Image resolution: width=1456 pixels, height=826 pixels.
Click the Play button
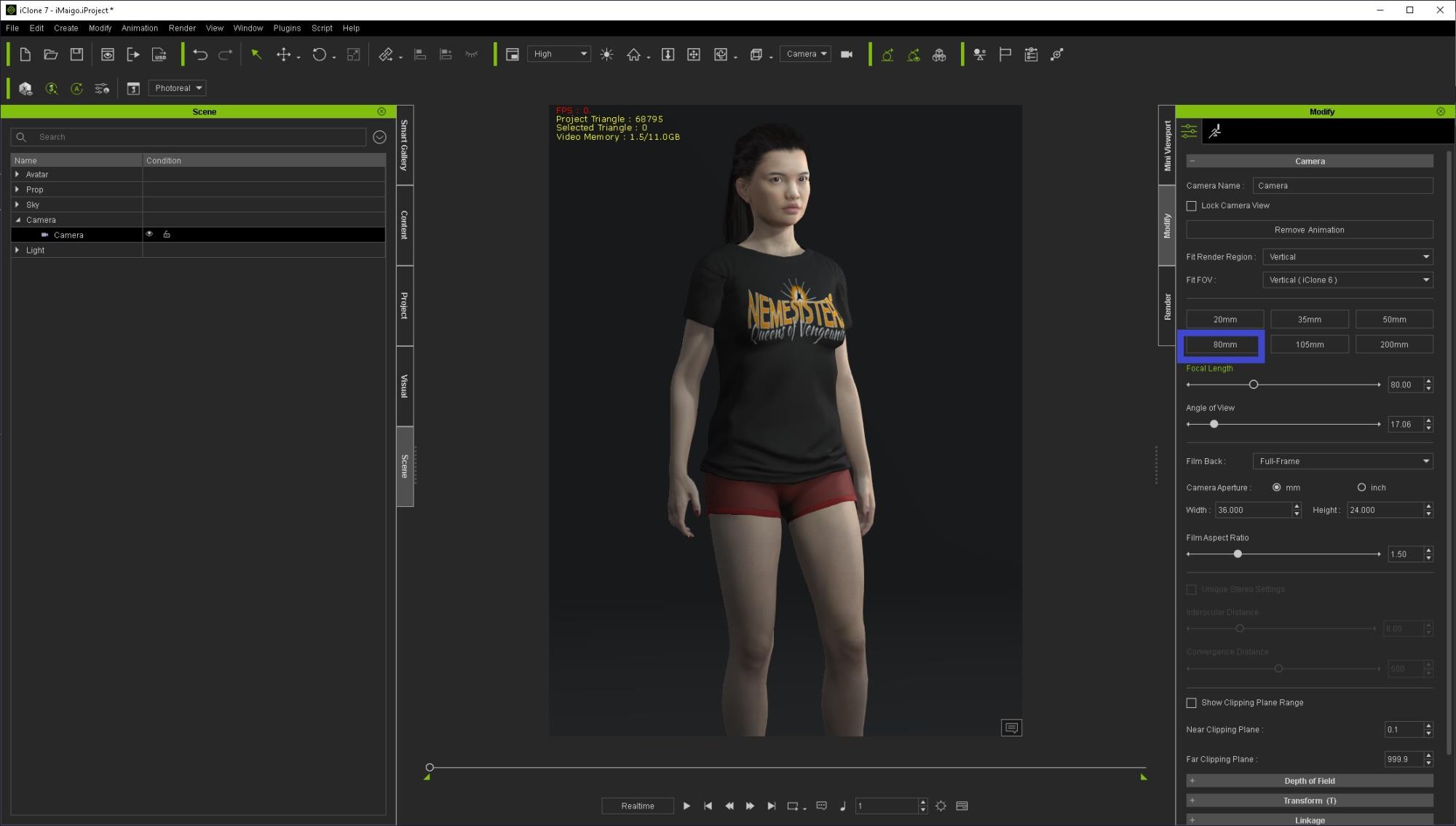tap(687, 806)
